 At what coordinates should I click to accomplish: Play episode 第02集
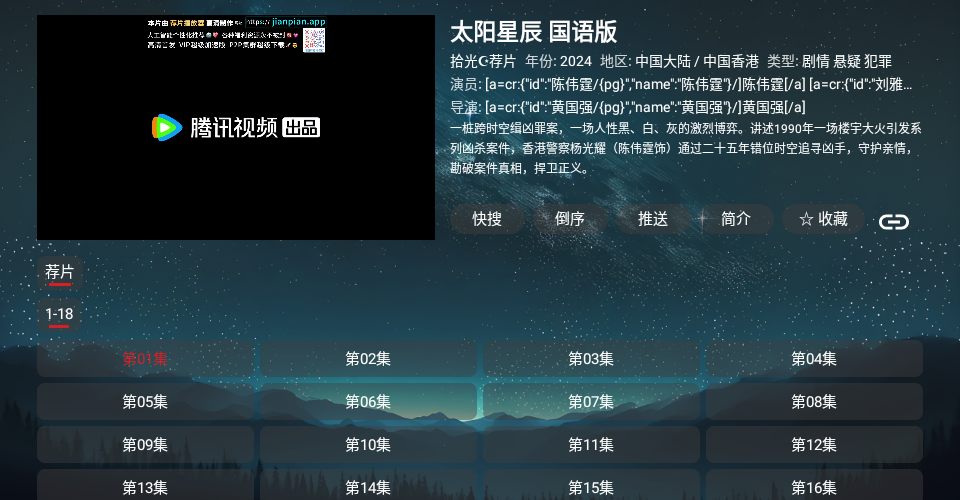368,359
